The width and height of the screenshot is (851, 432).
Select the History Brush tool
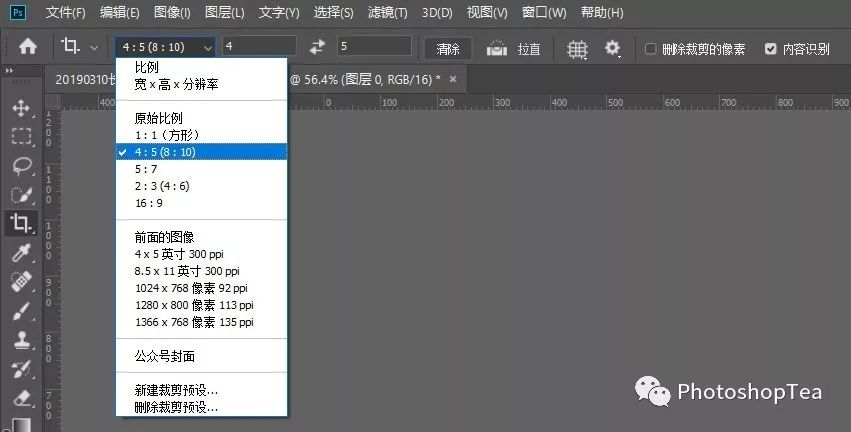(21, 370)
